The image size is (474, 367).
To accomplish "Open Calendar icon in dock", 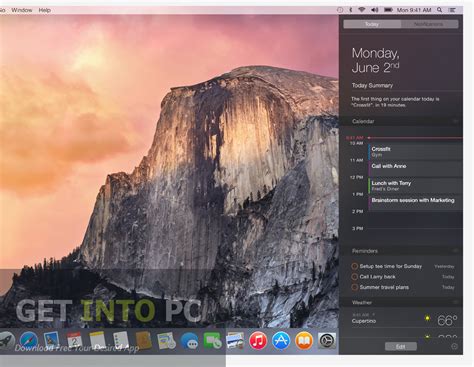I will click(74, 341).
